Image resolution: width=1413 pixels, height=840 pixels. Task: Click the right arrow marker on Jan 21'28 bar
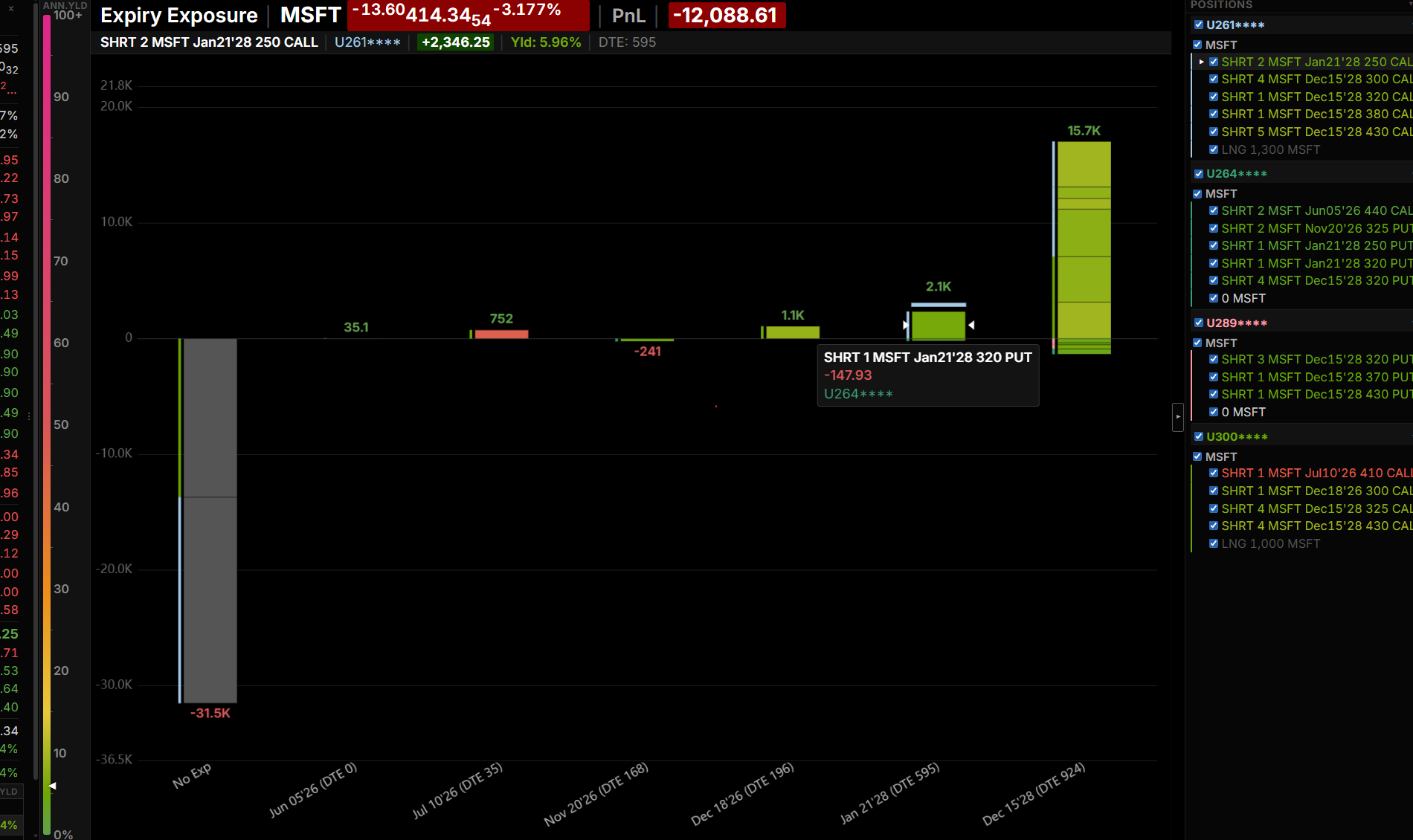(x=971, y=325)
